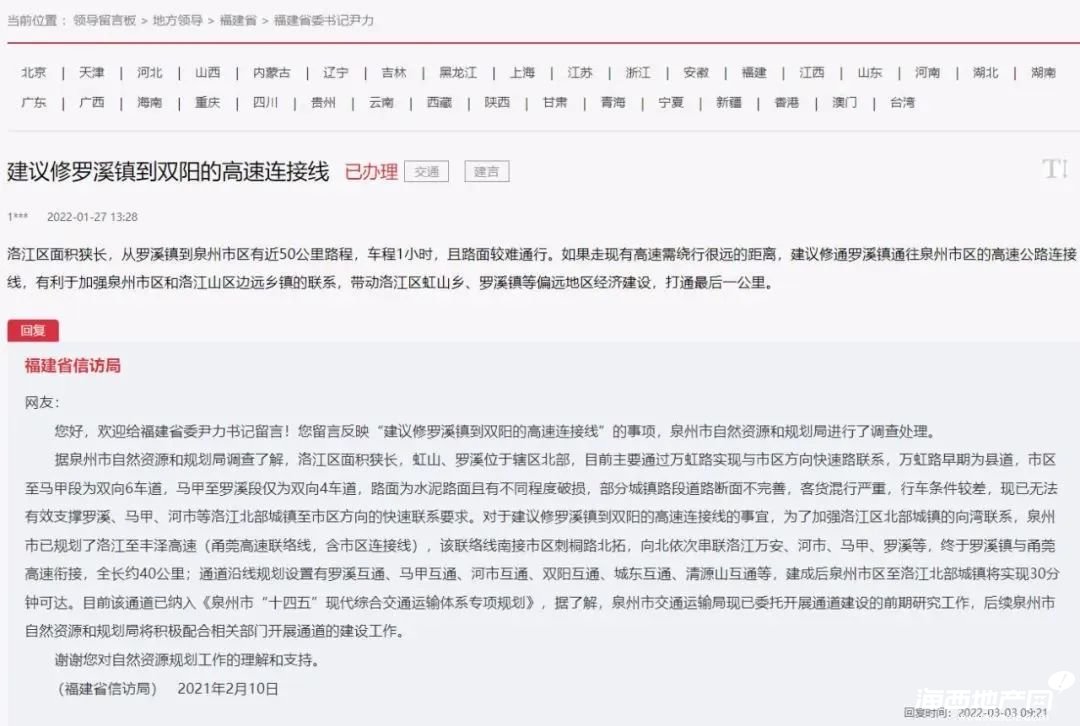This screenshot has width=1080, height=726.
Task: Click the line 谢谢您对自然资源规划工作的理解和支持
Action: coord(187,660)
